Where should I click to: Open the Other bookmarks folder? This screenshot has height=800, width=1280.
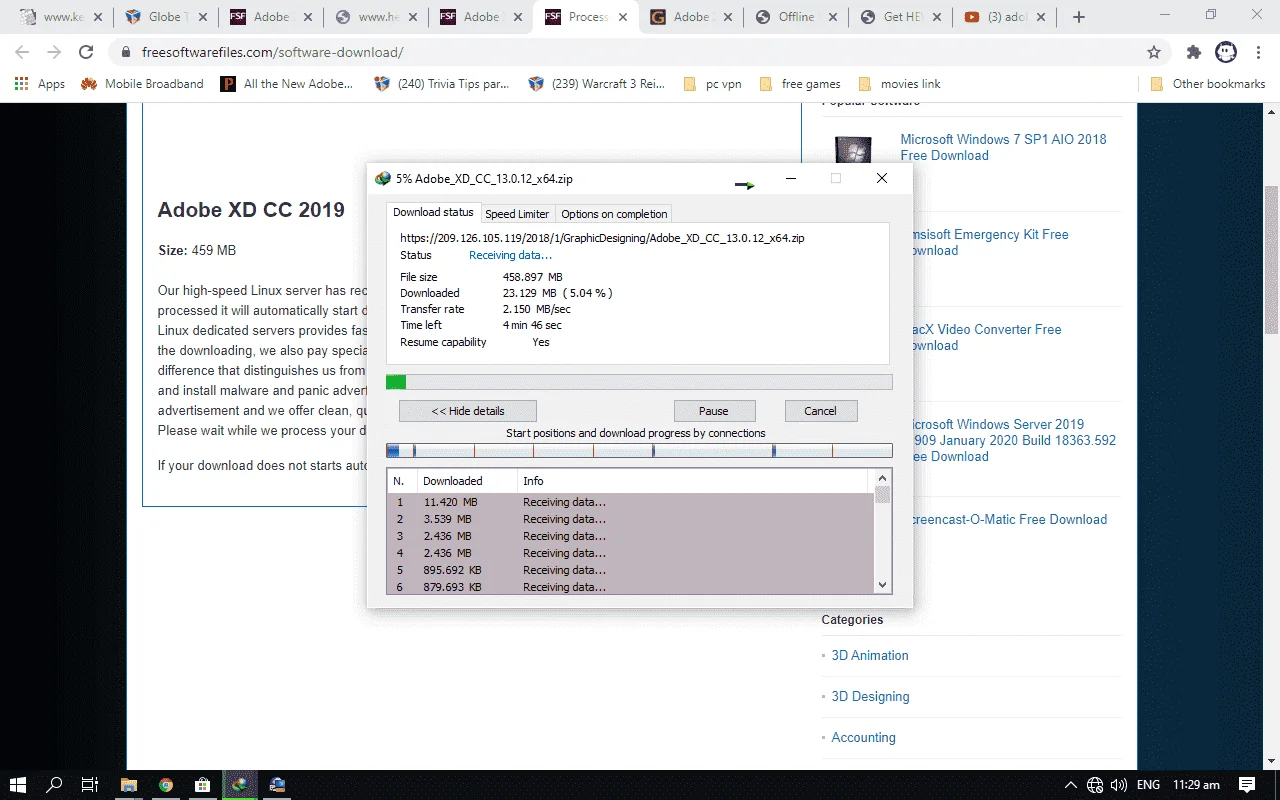coord(1208,84)
